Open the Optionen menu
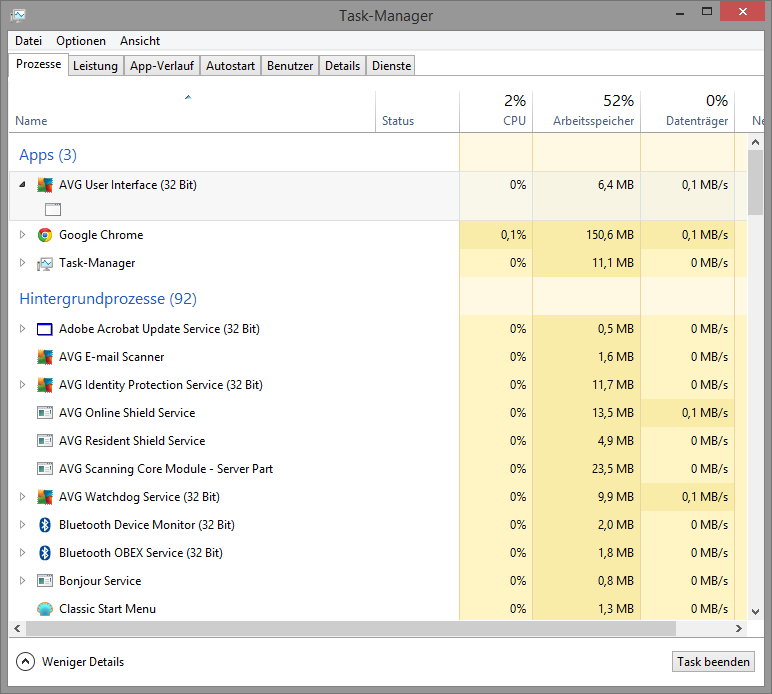This screenshot has width=772, height=694. [x=81, y=41]
